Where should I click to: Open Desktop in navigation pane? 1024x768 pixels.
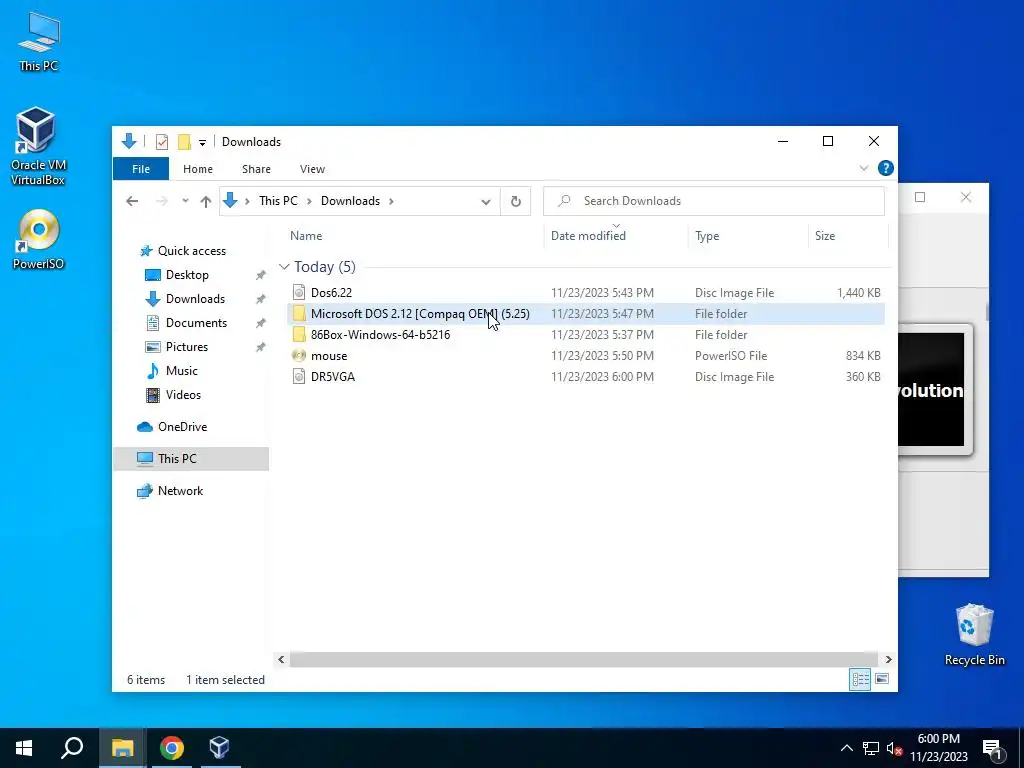(x=187, y=275)
